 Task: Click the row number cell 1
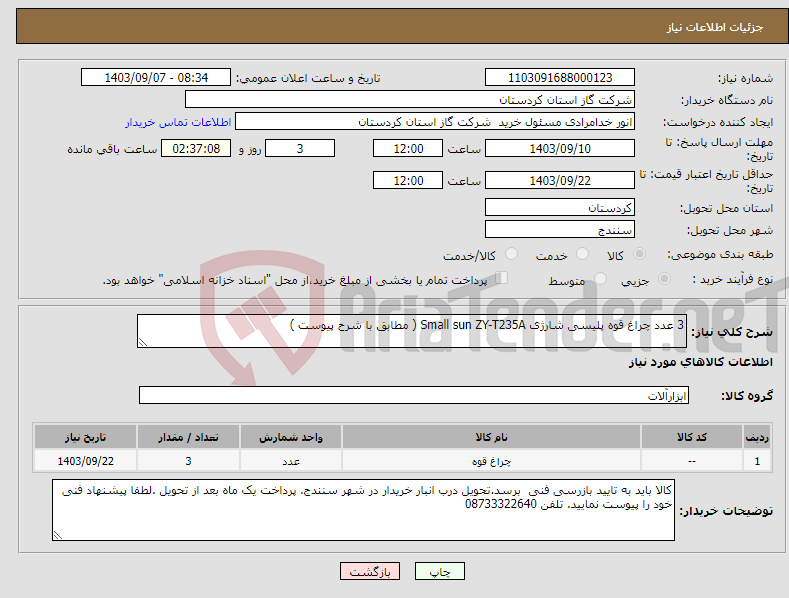coord(757,461)
